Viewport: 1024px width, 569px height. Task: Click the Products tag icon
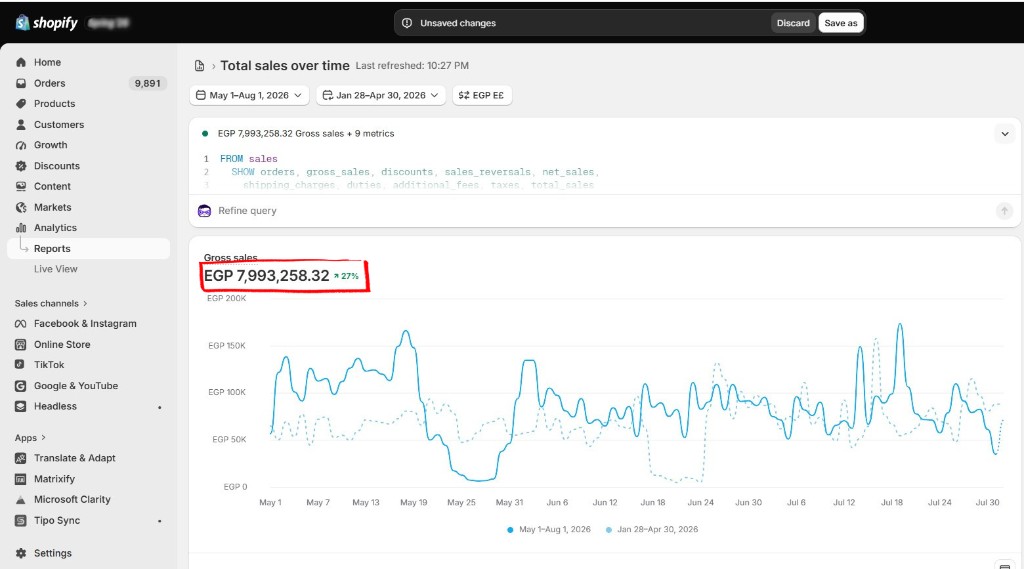coord(21,103)
